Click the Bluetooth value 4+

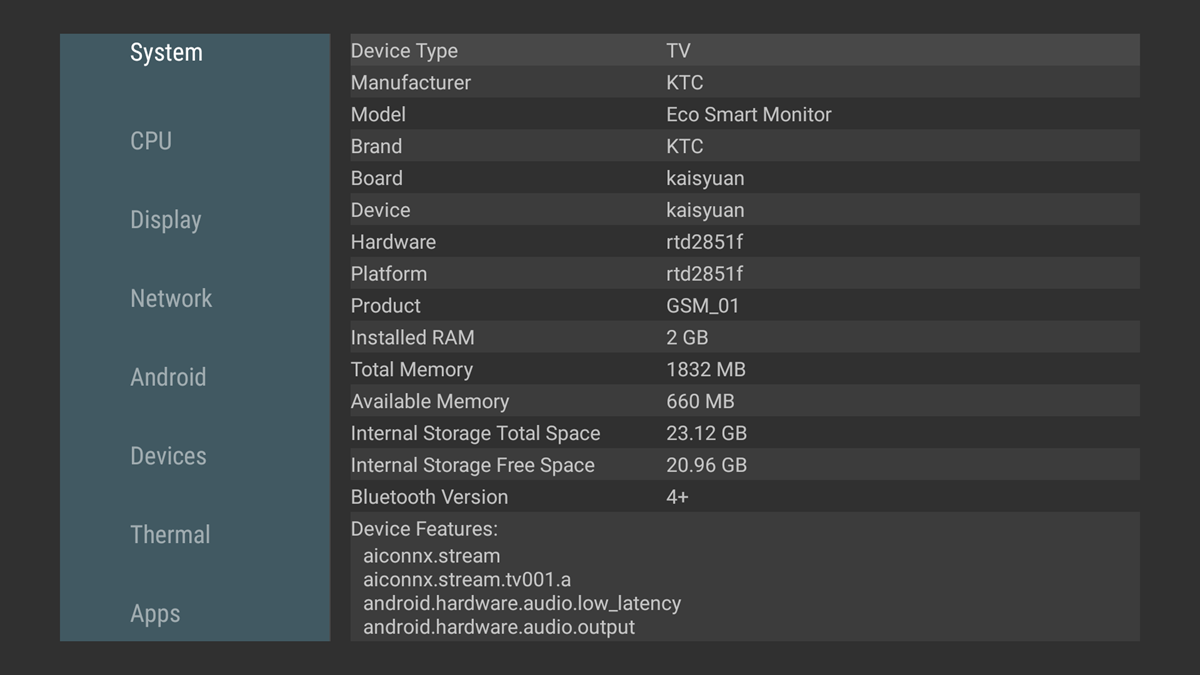(x=677, y=498)
